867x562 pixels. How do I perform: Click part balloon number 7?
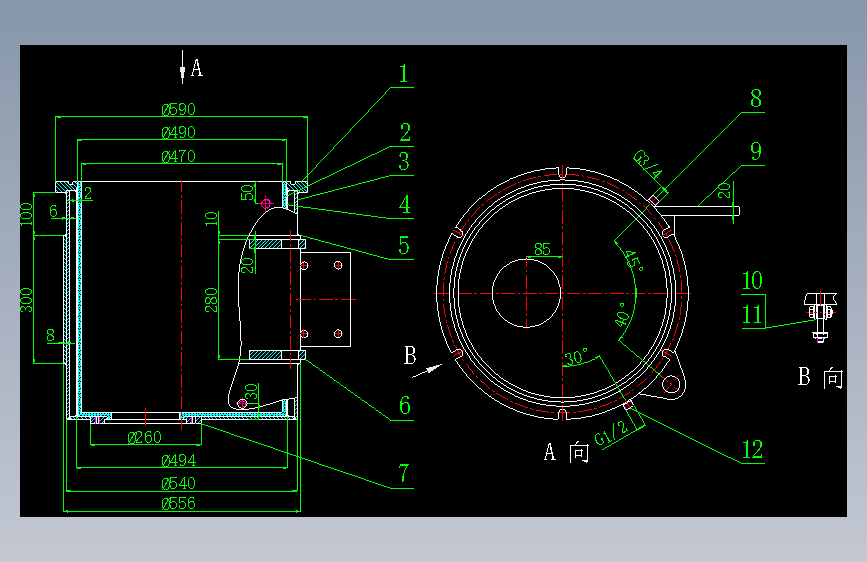[x=404, y=474]
